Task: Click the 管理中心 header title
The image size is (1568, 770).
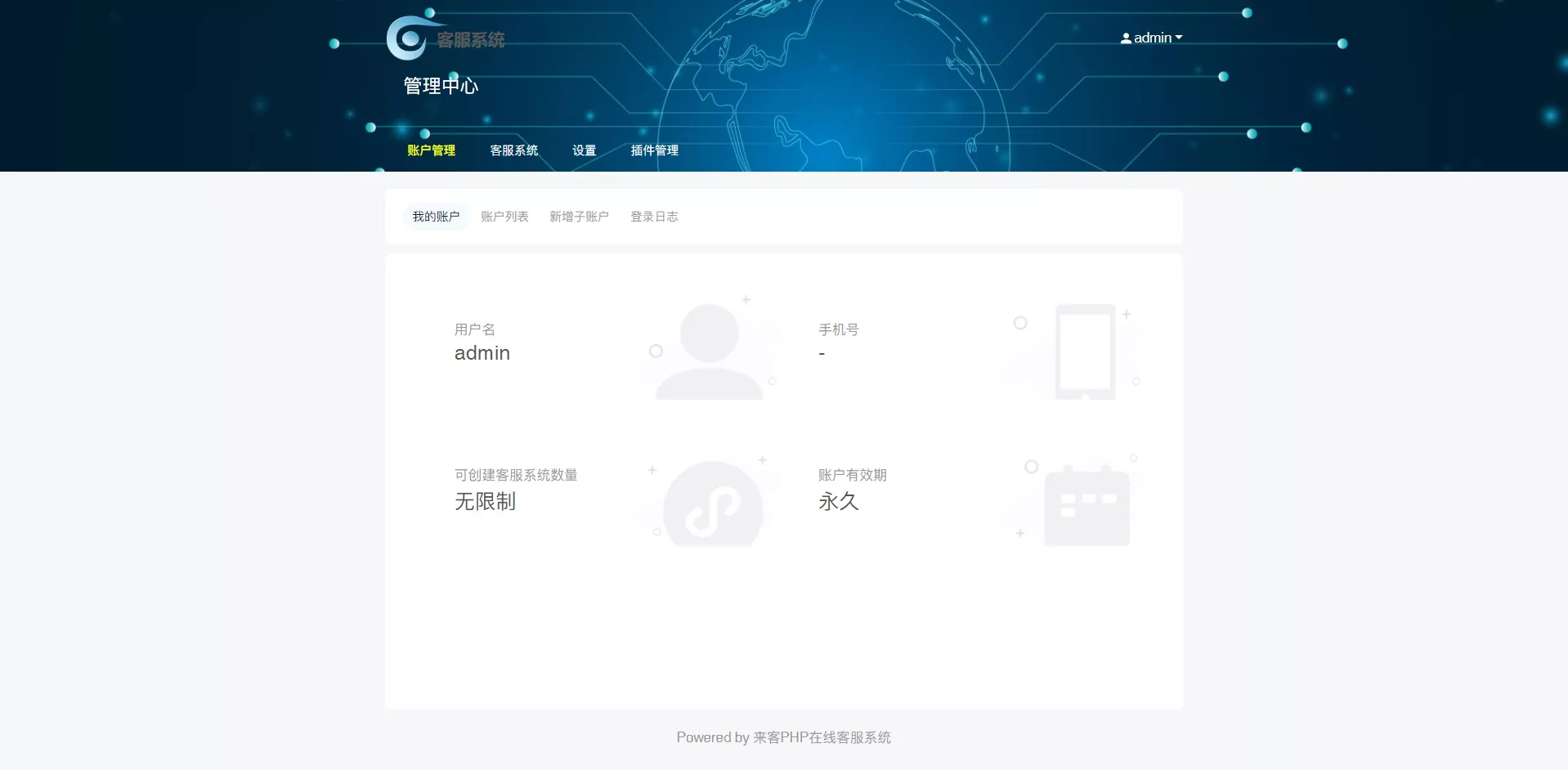Action: click(x=441, y=86)
